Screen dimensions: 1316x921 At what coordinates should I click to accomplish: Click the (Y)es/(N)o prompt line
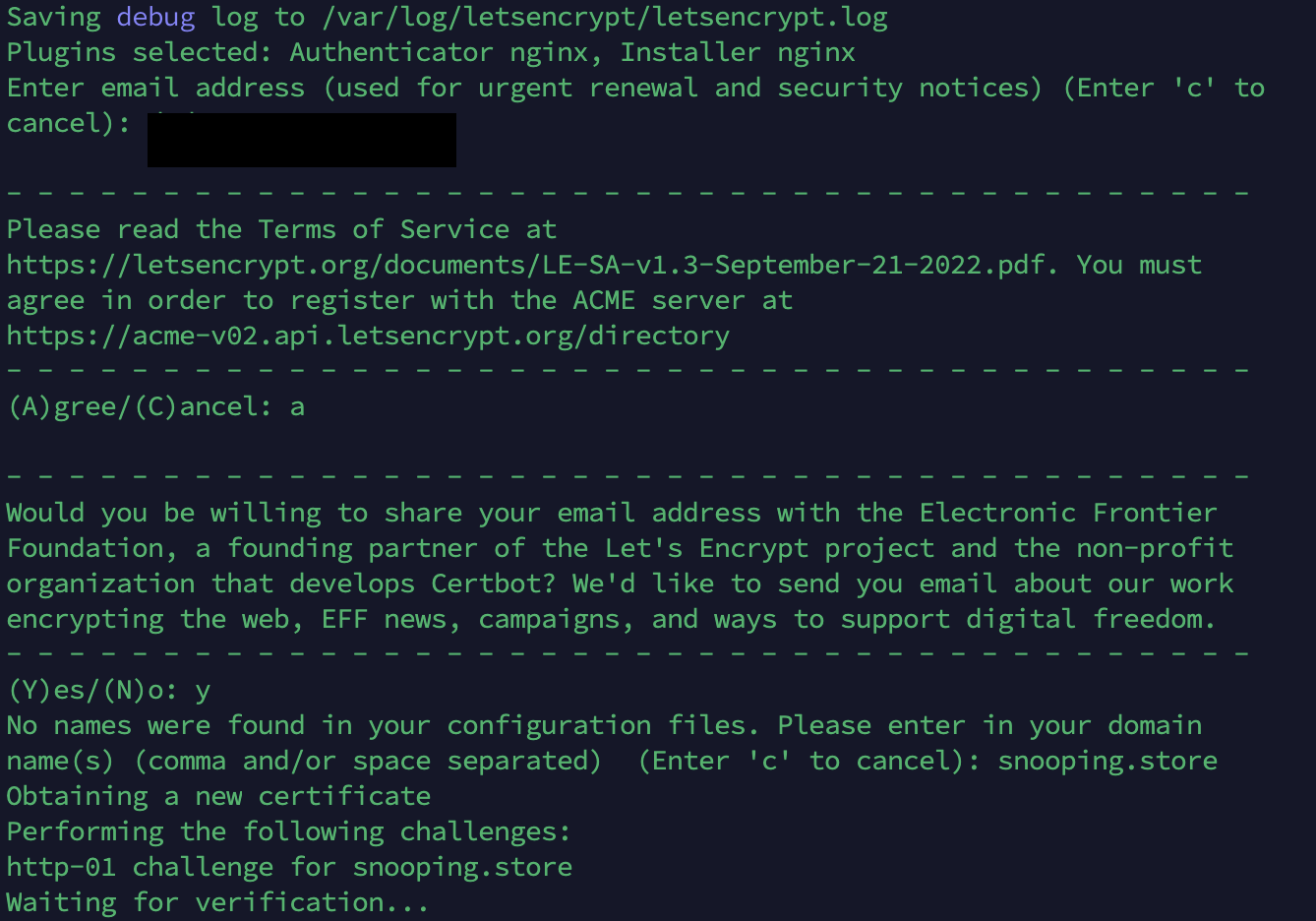coord(108,690)
